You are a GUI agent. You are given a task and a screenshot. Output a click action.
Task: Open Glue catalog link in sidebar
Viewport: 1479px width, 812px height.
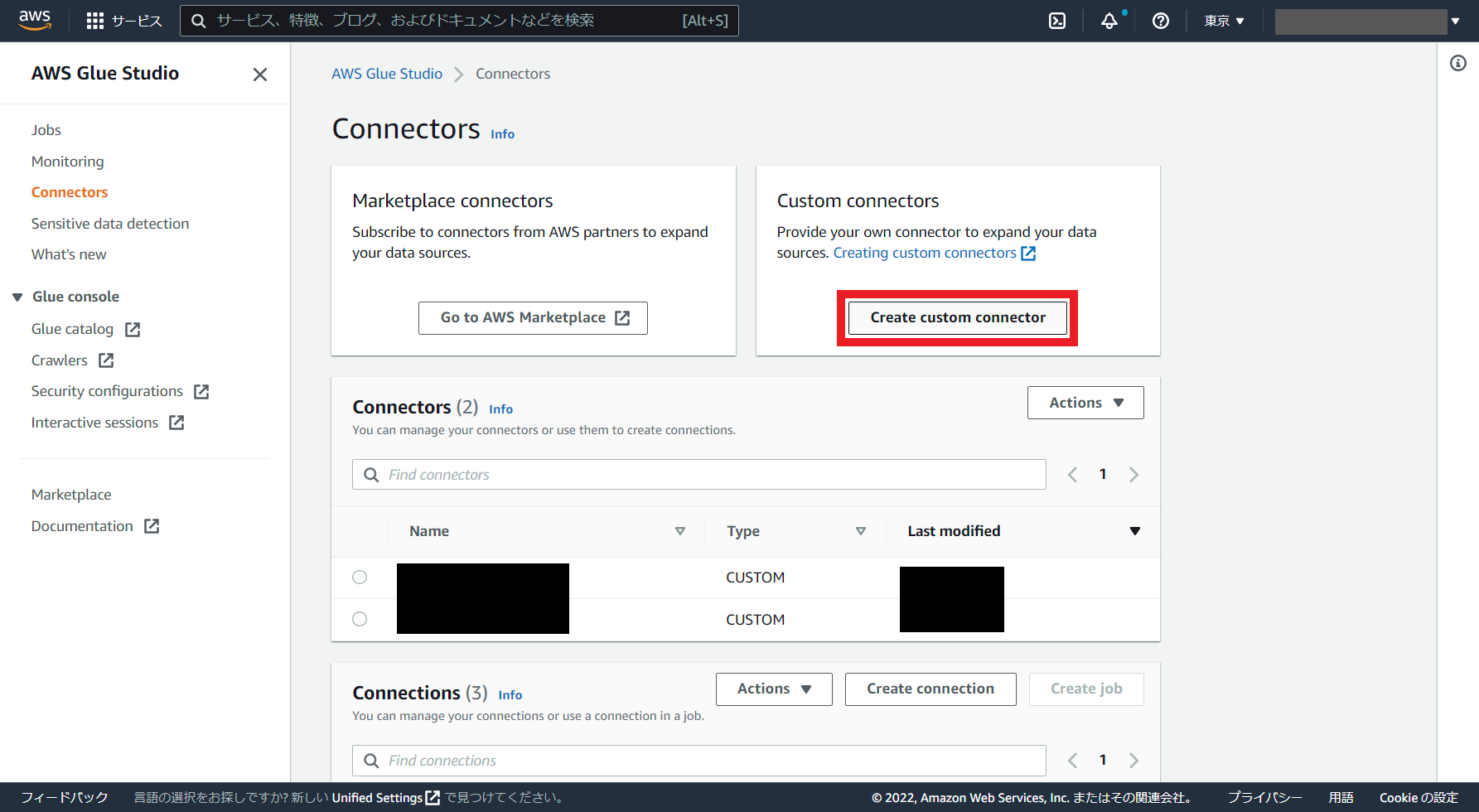coord(72,329)
